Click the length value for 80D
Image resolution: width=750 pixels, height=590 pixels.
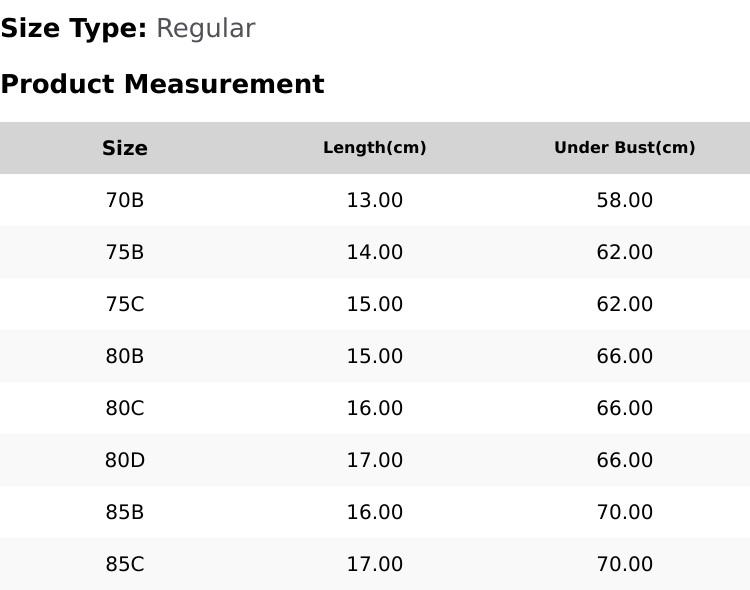pos(375,460)
